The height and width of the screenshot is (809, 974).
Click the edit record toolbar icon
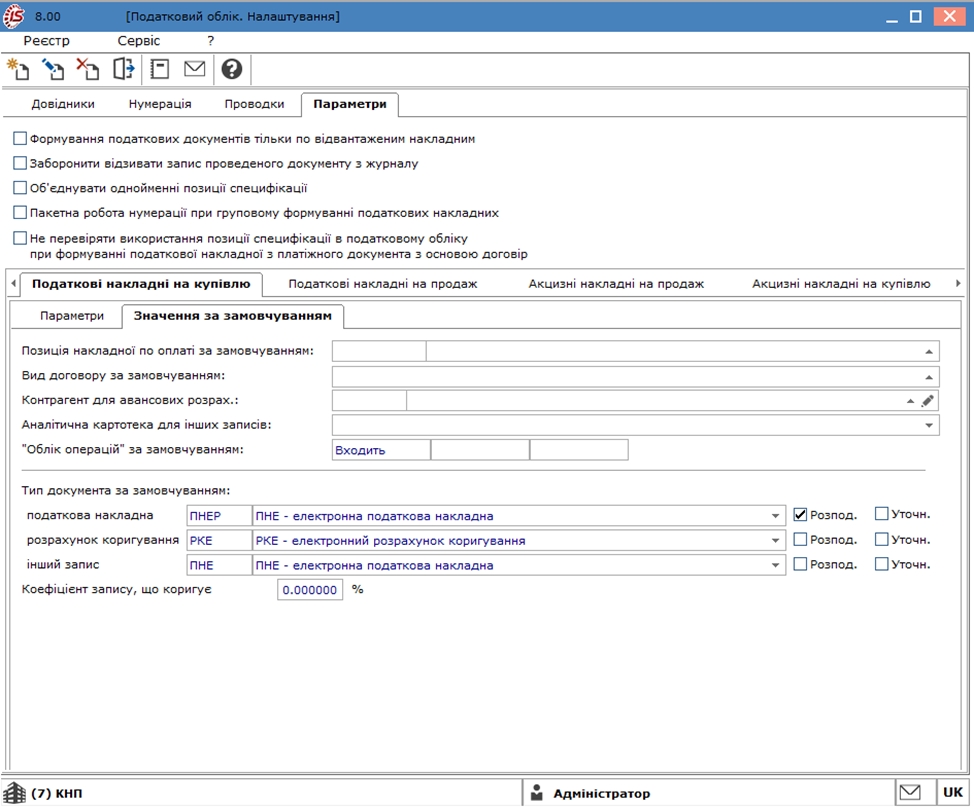tap(53, 69)
